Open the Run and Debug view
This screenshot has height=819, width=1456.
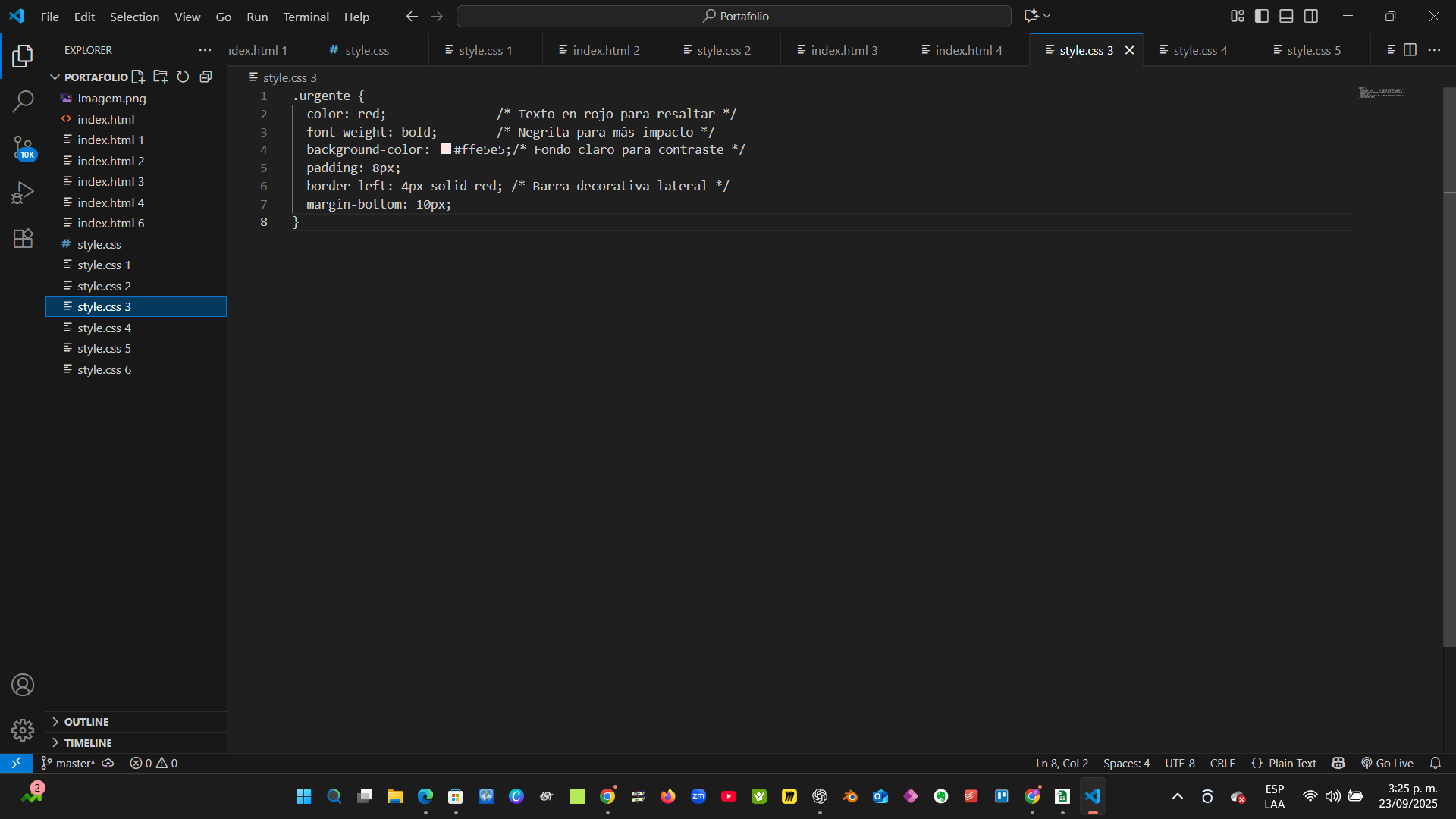(23, 193)
